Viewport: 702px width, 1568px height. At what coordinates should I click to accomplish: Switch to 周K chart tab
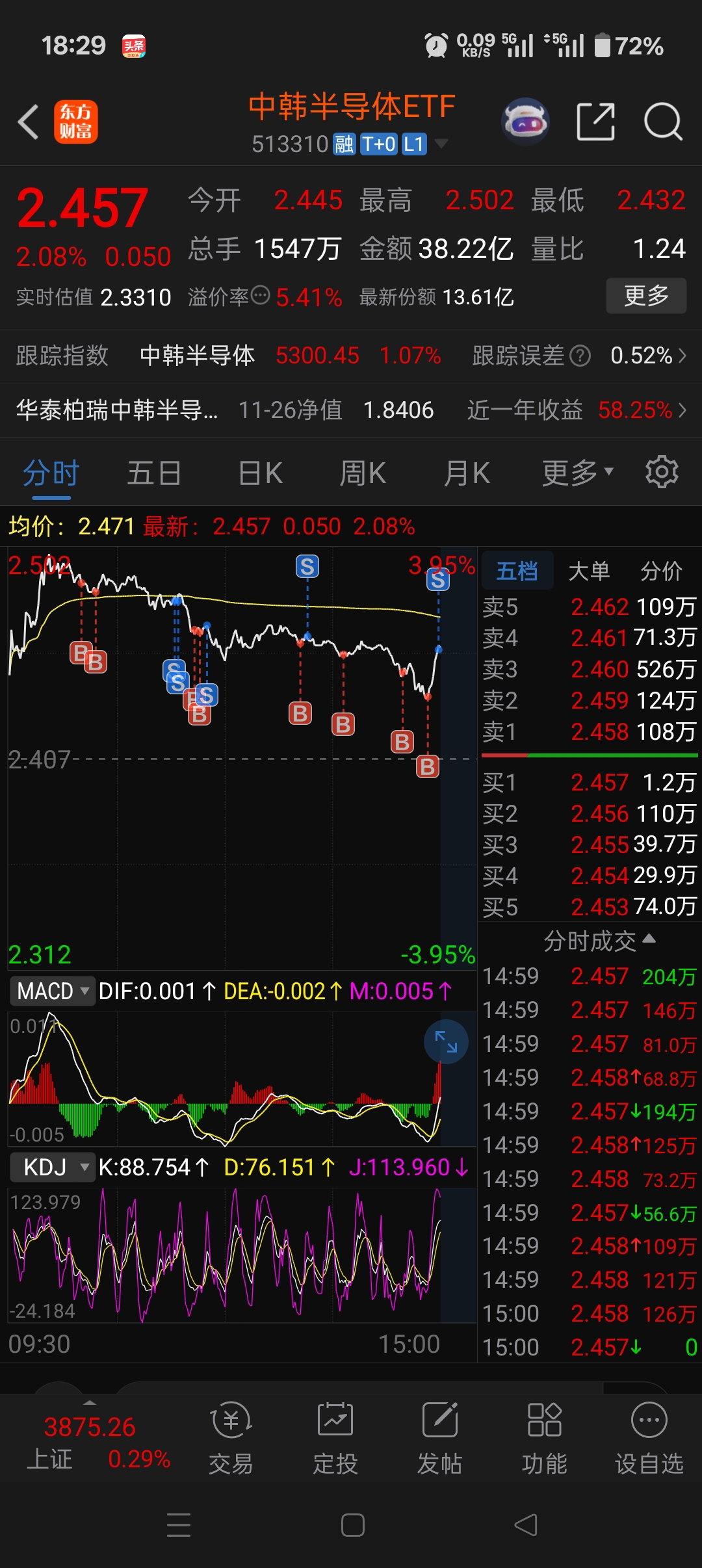(363, 473)
